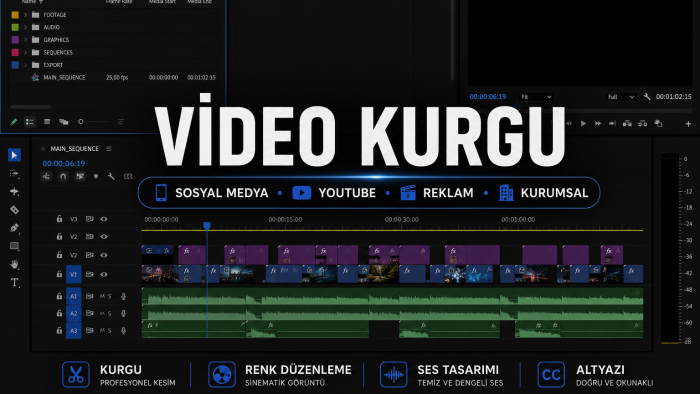Click Step Back one frame button

pyautogui.click(x=569, y=124)
